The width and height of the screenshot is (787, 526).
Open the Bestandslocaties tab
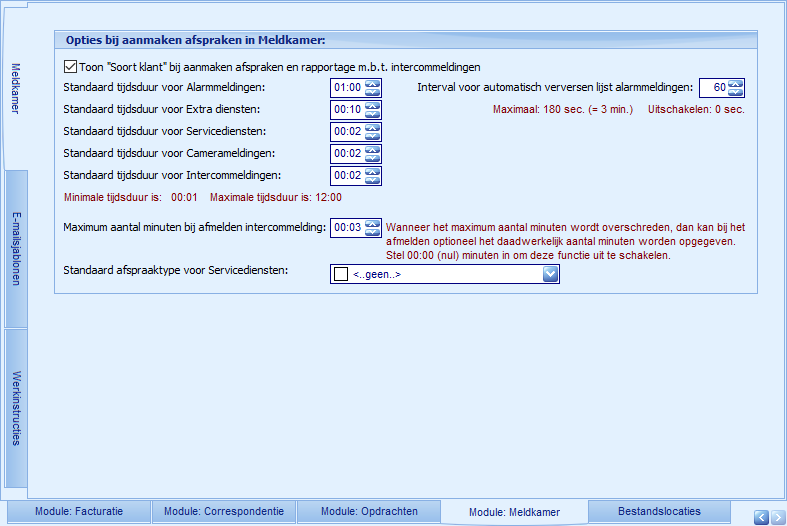pos(659,511)
